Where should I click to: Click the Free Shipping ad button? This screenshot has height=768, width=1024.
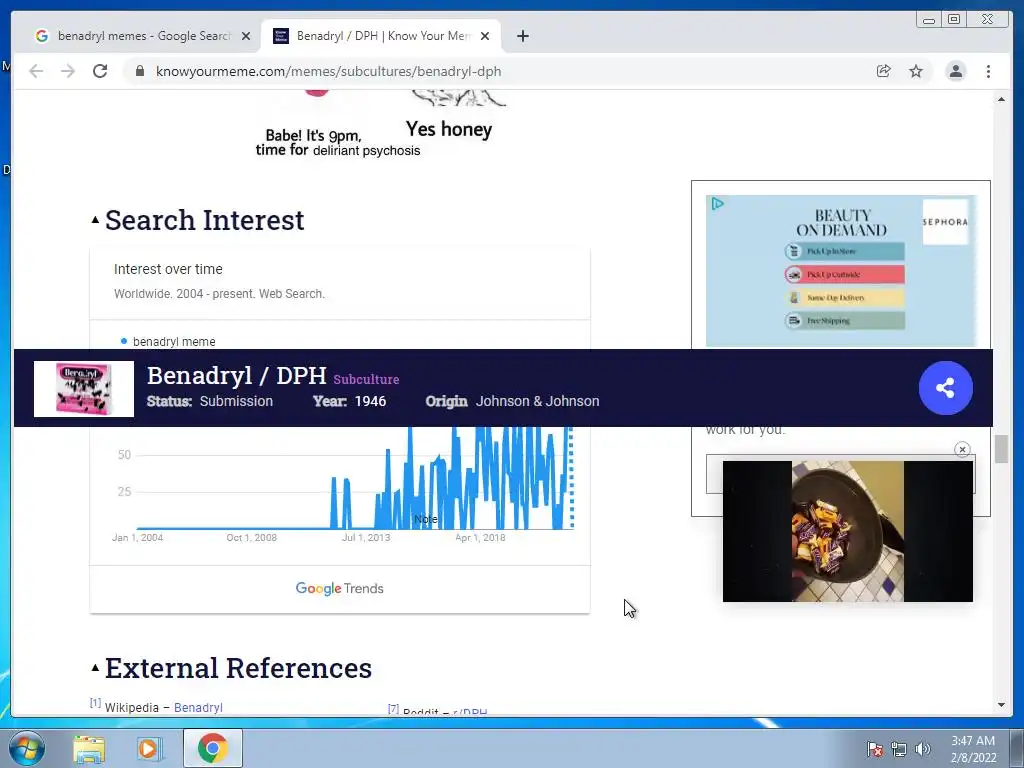(844, 321)
